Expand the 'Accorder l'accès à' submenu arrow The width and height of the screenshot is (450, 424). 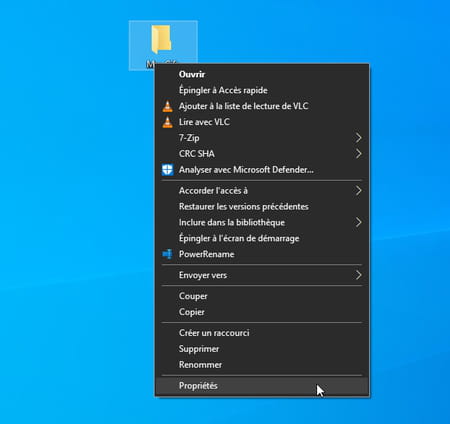click(x=358, y=191)
